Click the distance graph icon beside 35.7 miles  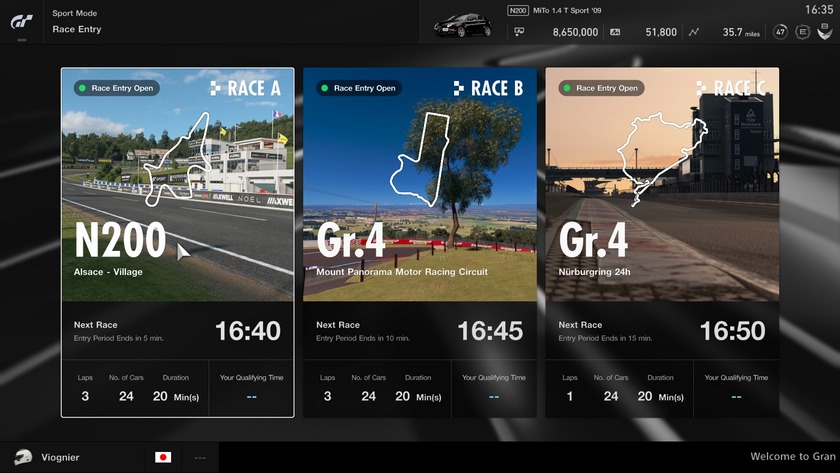694,32
